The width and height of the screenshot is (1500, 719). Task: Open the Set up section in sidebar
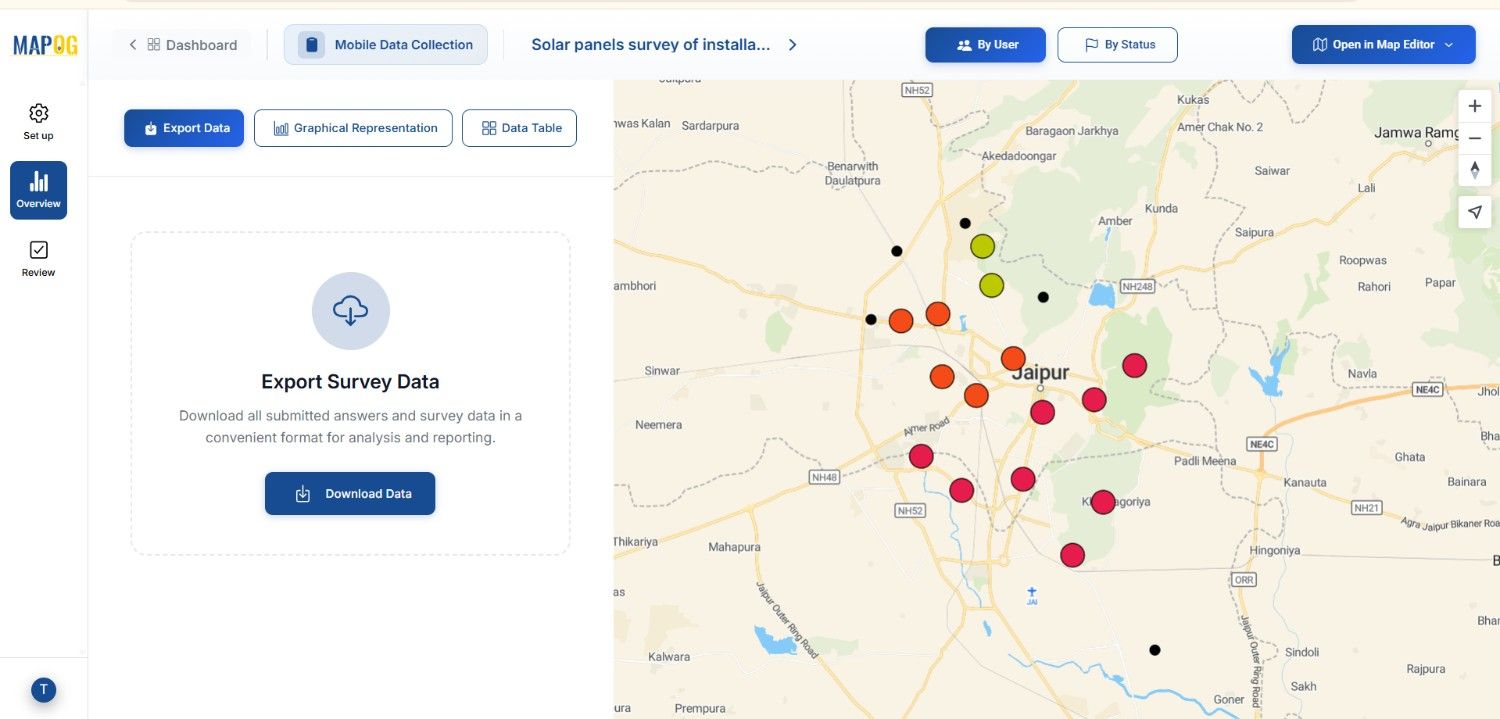[x=38, y=120]
